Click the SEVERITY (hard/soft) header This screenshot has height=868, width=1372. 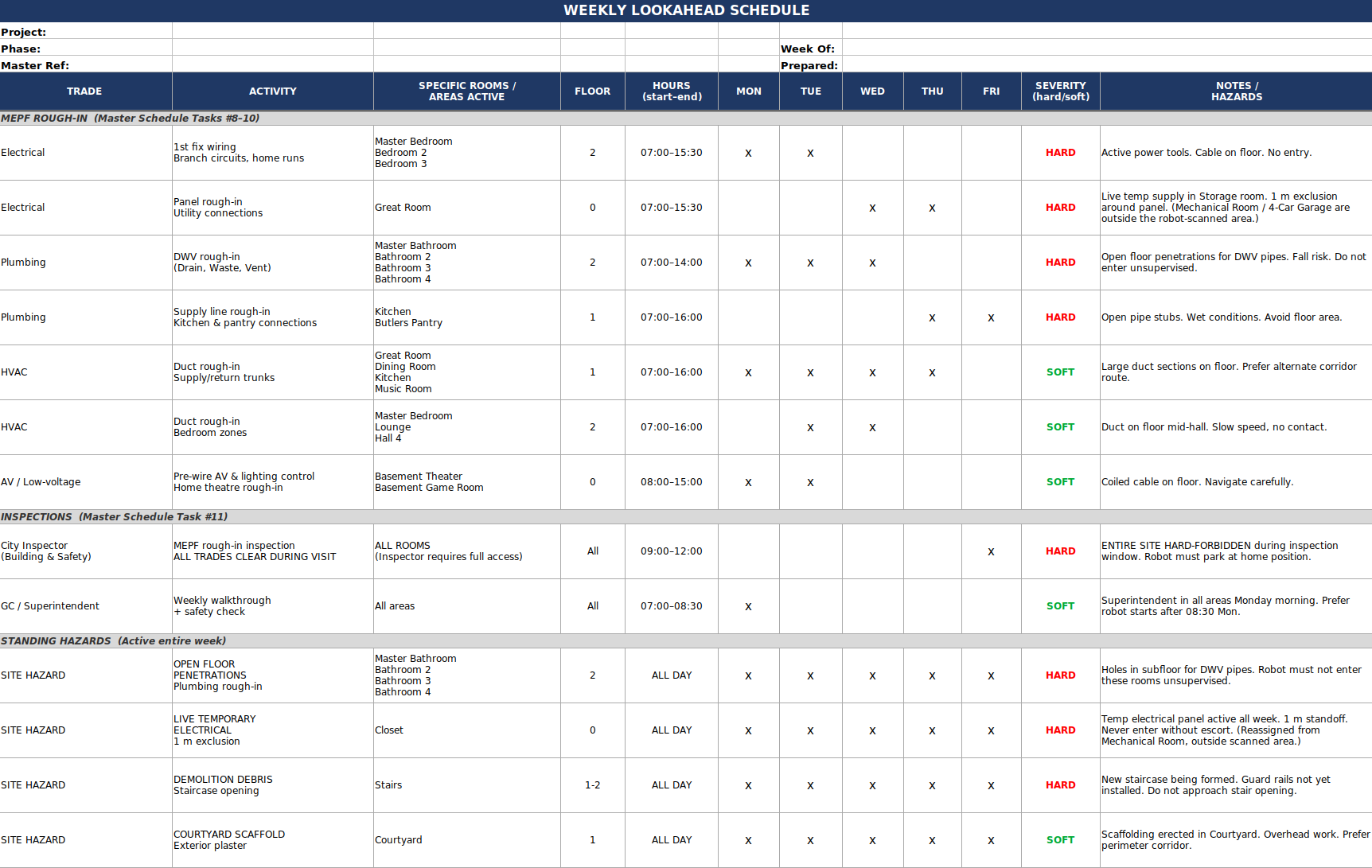click(x=1061, y=91)
